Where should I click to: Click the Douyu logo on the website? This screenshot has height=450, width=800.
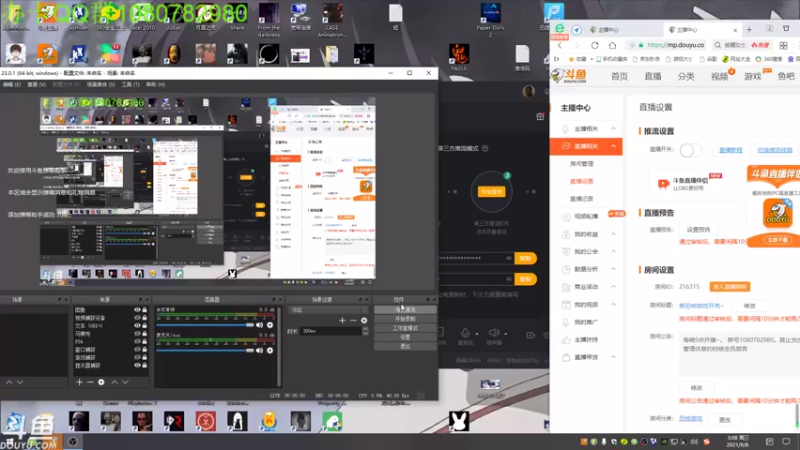click(569, 76)
